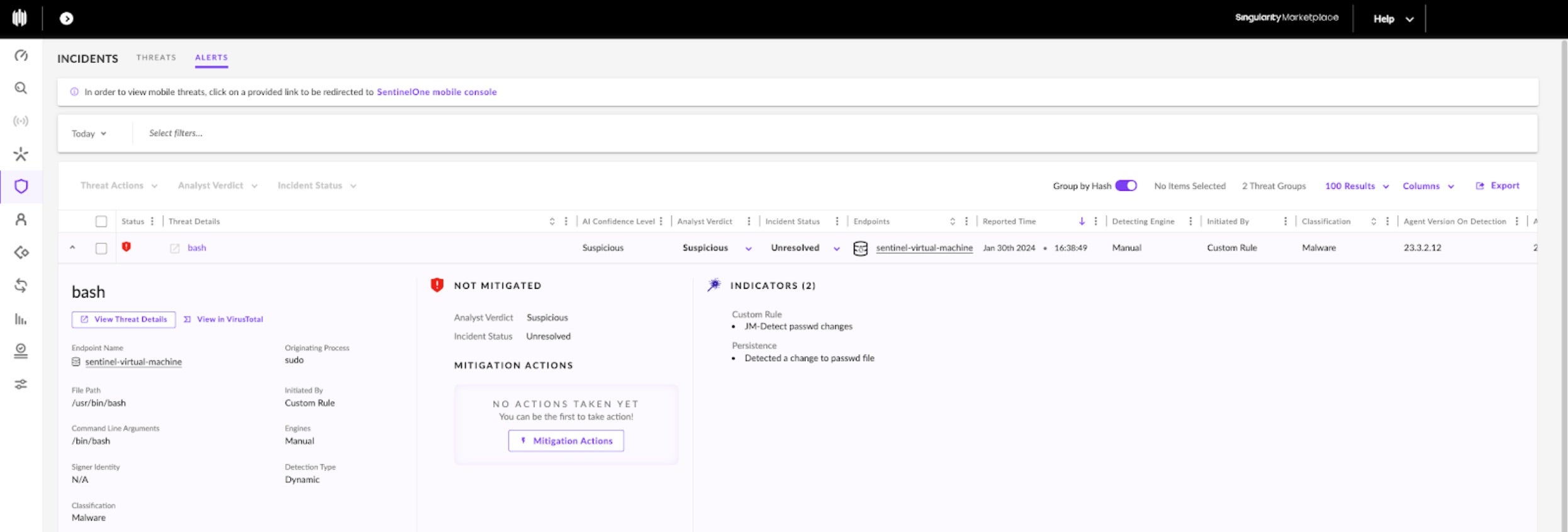Click the shield Sentinels icon in sidebar
1568x532 pixels.
point(21,186)
